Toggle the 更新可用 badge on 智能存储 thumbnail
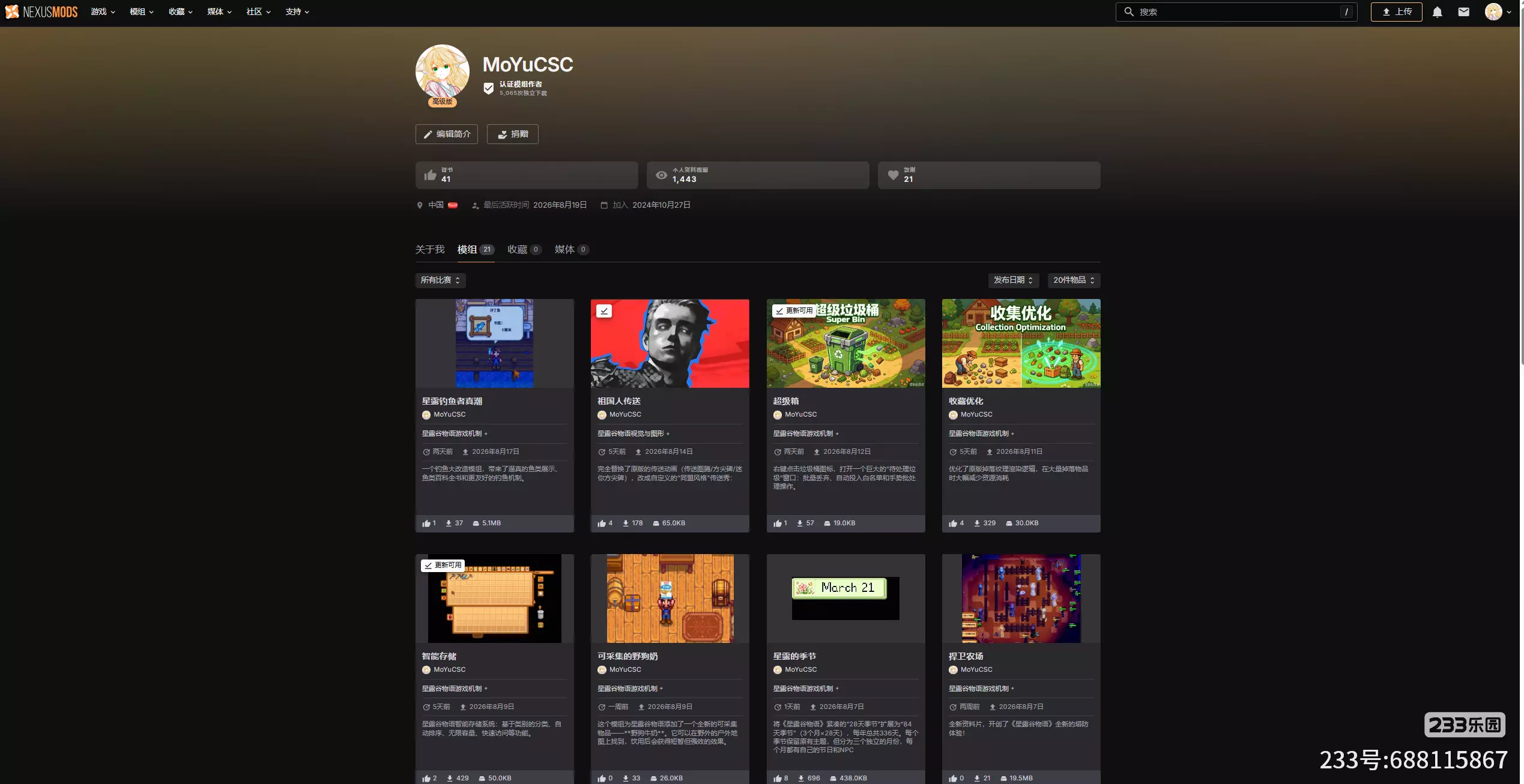Viewport: 1524px width, 784px height. pos(443,565)
